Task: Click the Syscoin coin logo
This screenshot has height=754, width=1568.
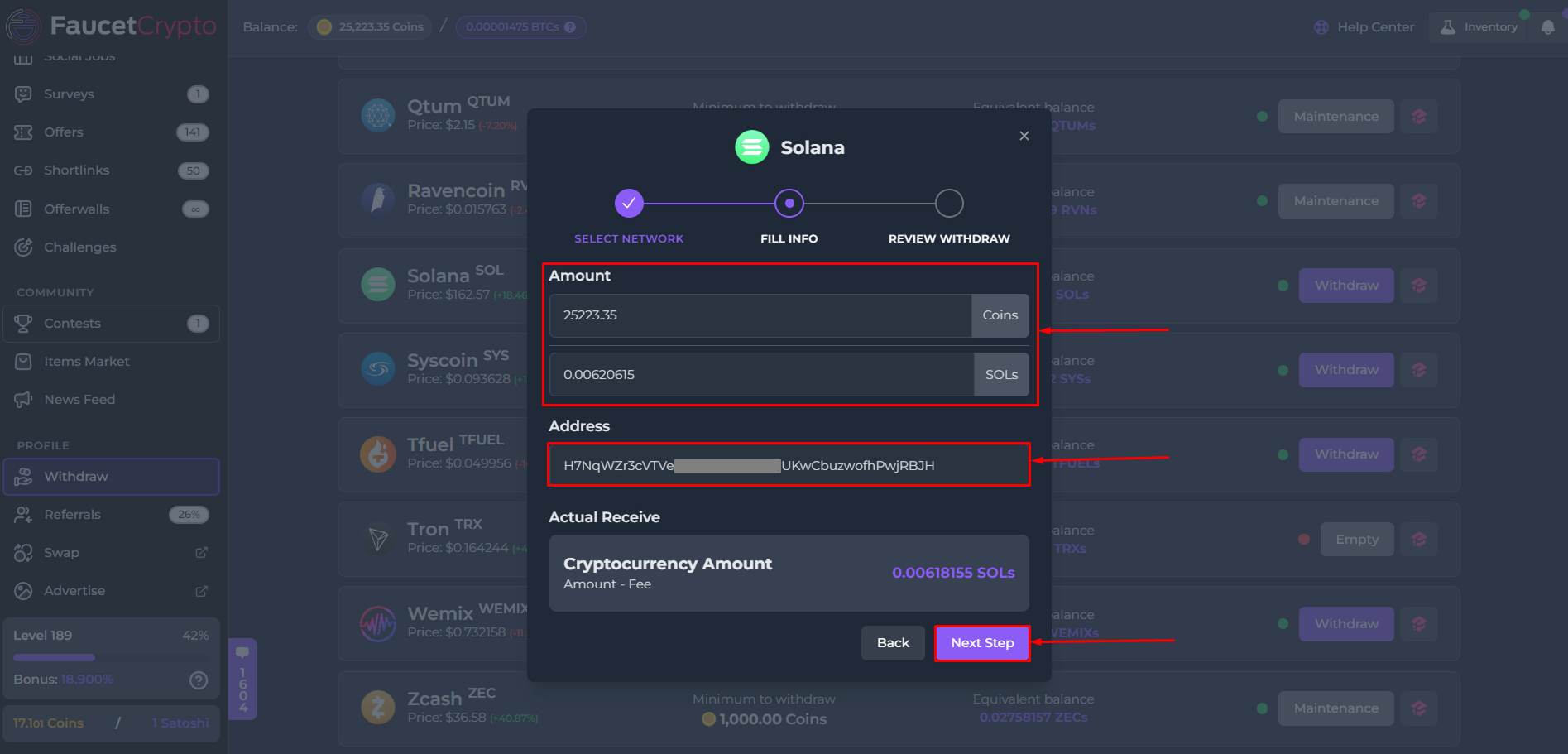Action: tap(378, 369)
